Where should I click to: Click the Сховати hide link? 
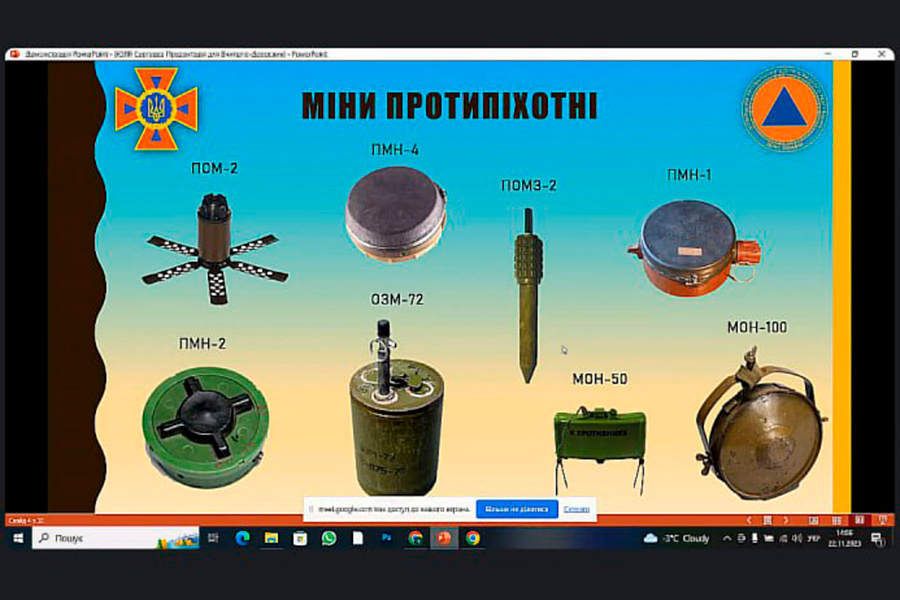(576, 509)
